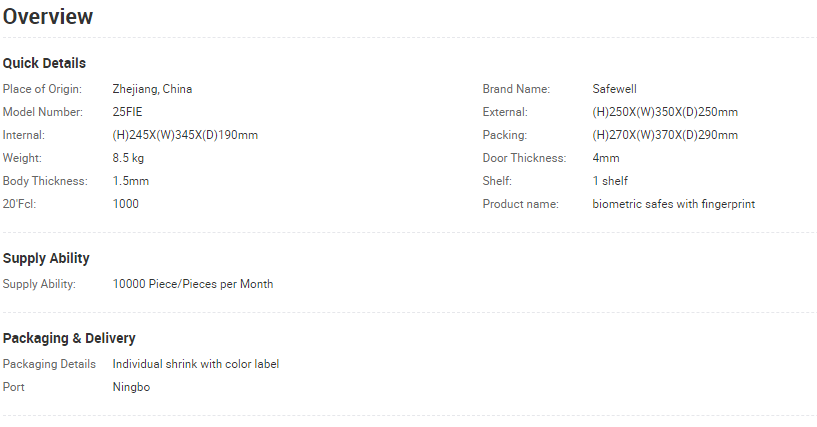Click the Overview heading

[x=48, y=17]
